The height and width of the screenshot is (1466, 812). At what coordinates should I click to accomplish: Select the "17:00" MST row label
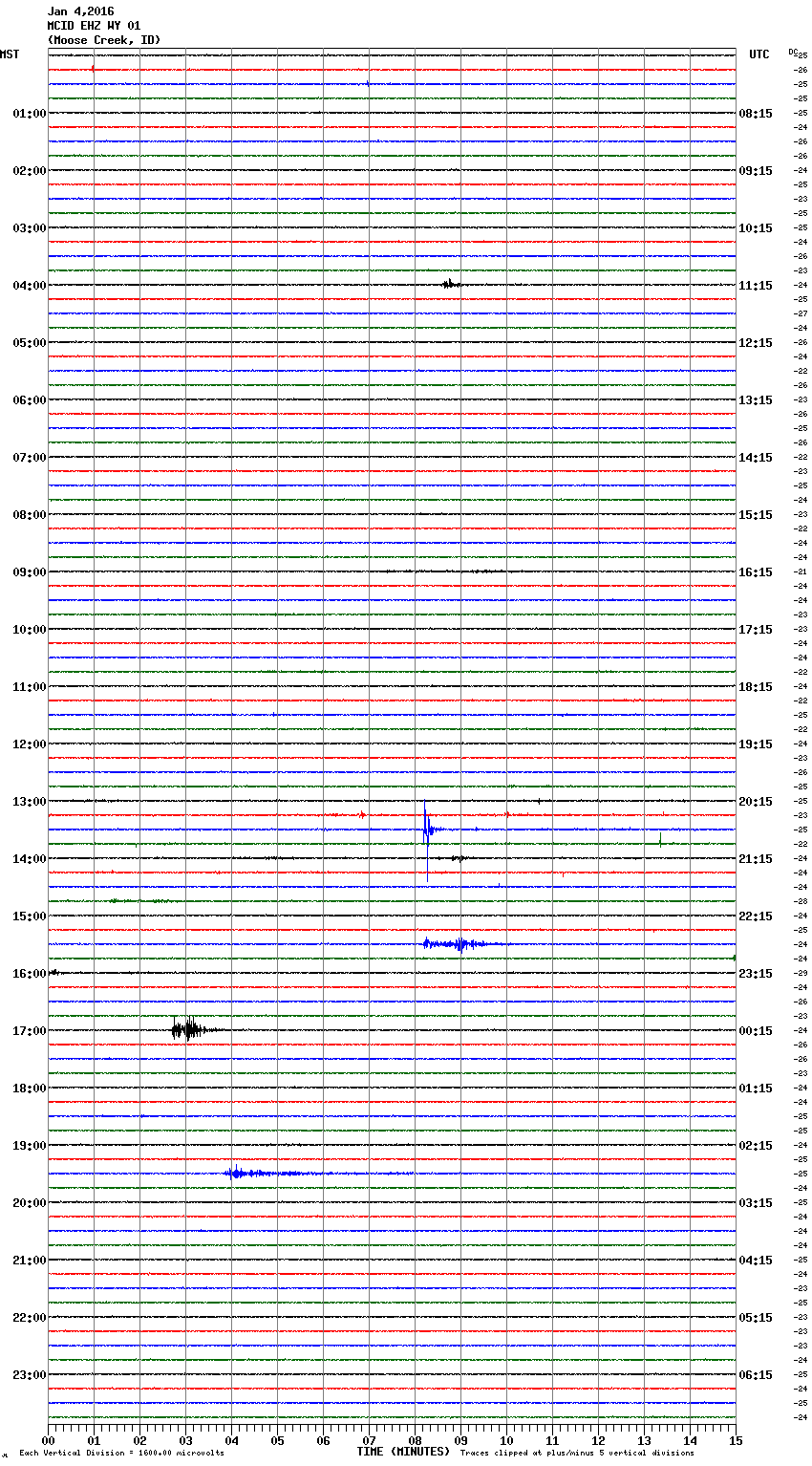(30, 1031)
